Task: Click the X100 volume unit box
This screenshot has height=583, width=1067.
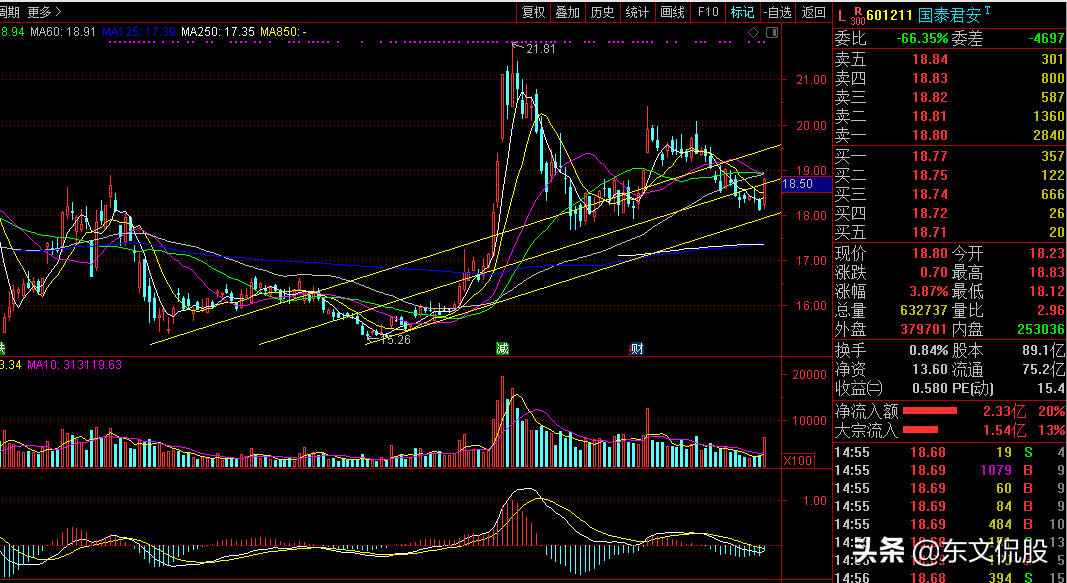Action: coord(798,461)
